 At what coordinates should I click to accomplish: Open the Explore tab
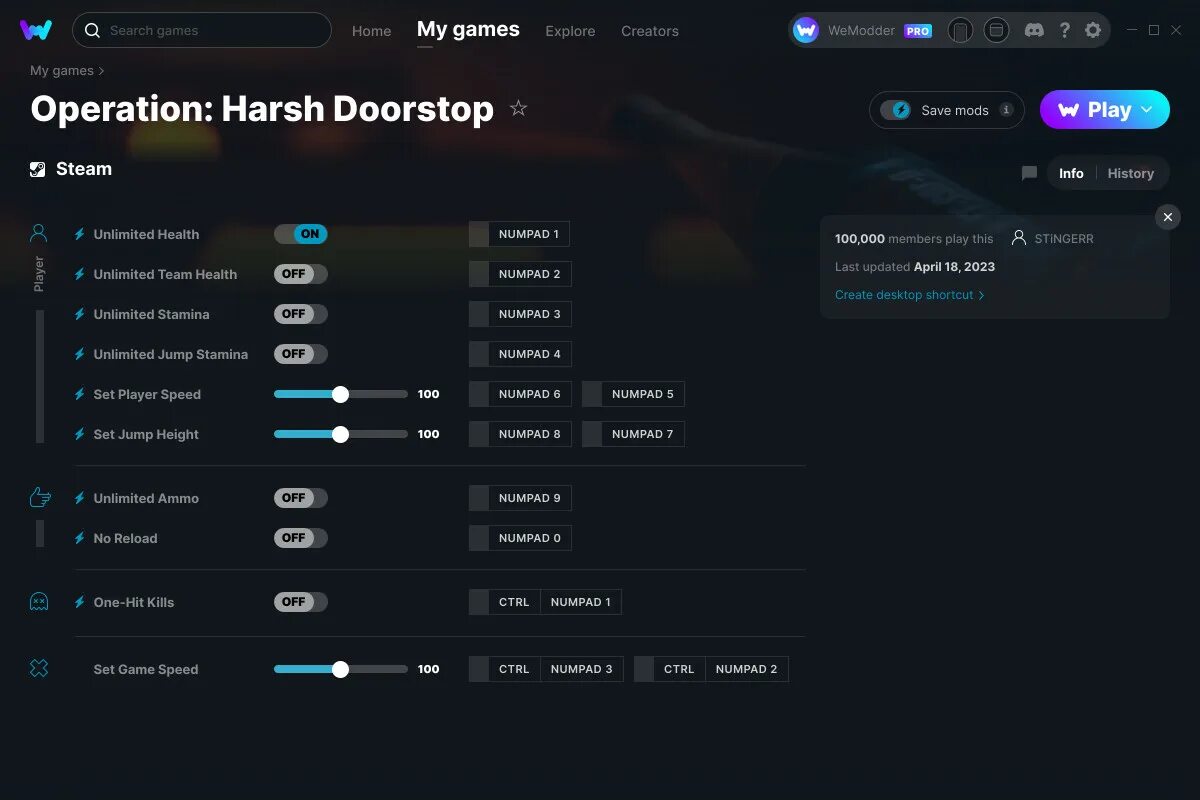click(x=570, y=31)
